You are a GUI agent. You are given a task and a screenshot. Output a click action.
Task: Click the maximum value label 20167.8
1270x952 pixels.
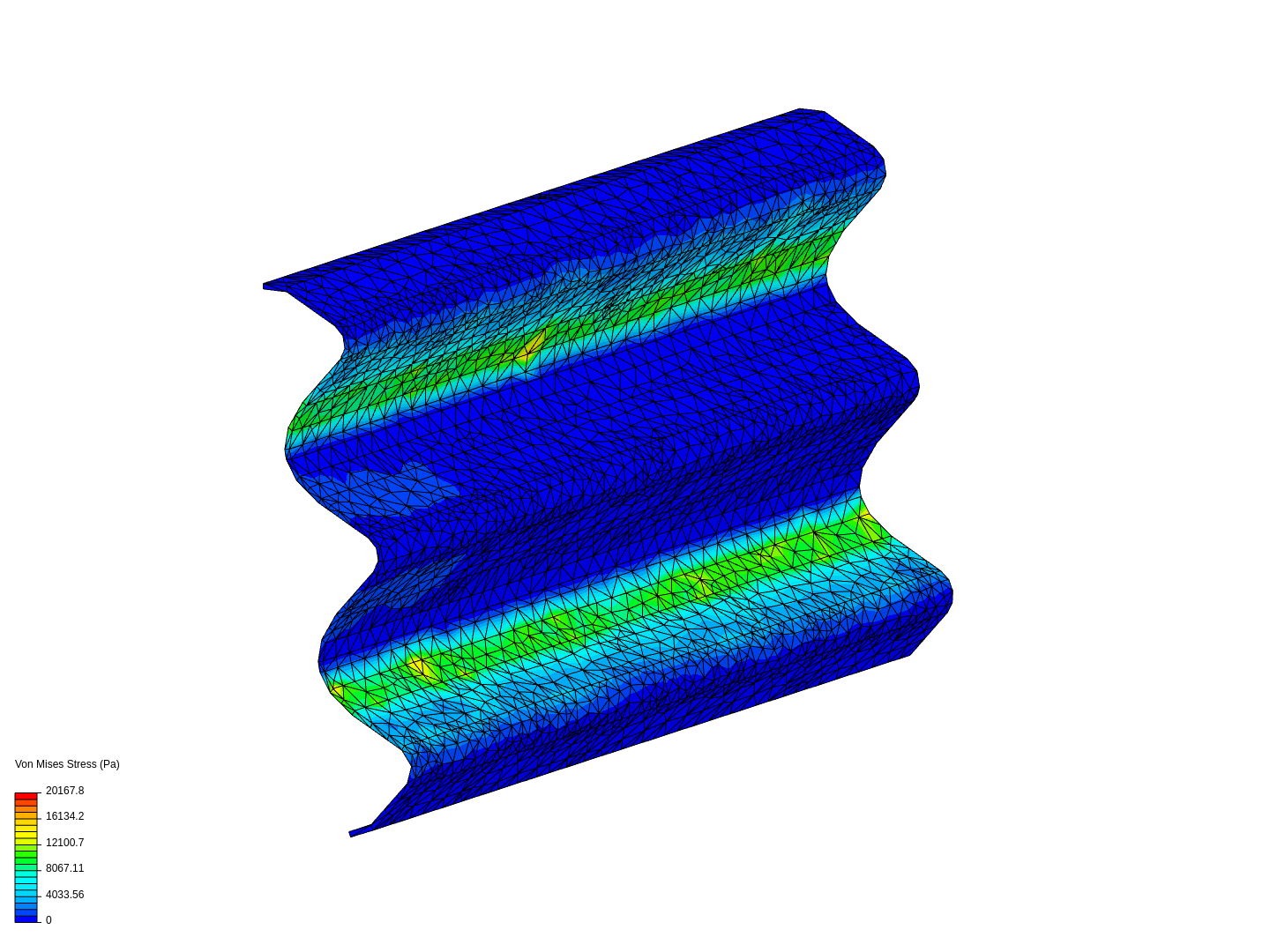click(65, 791)
